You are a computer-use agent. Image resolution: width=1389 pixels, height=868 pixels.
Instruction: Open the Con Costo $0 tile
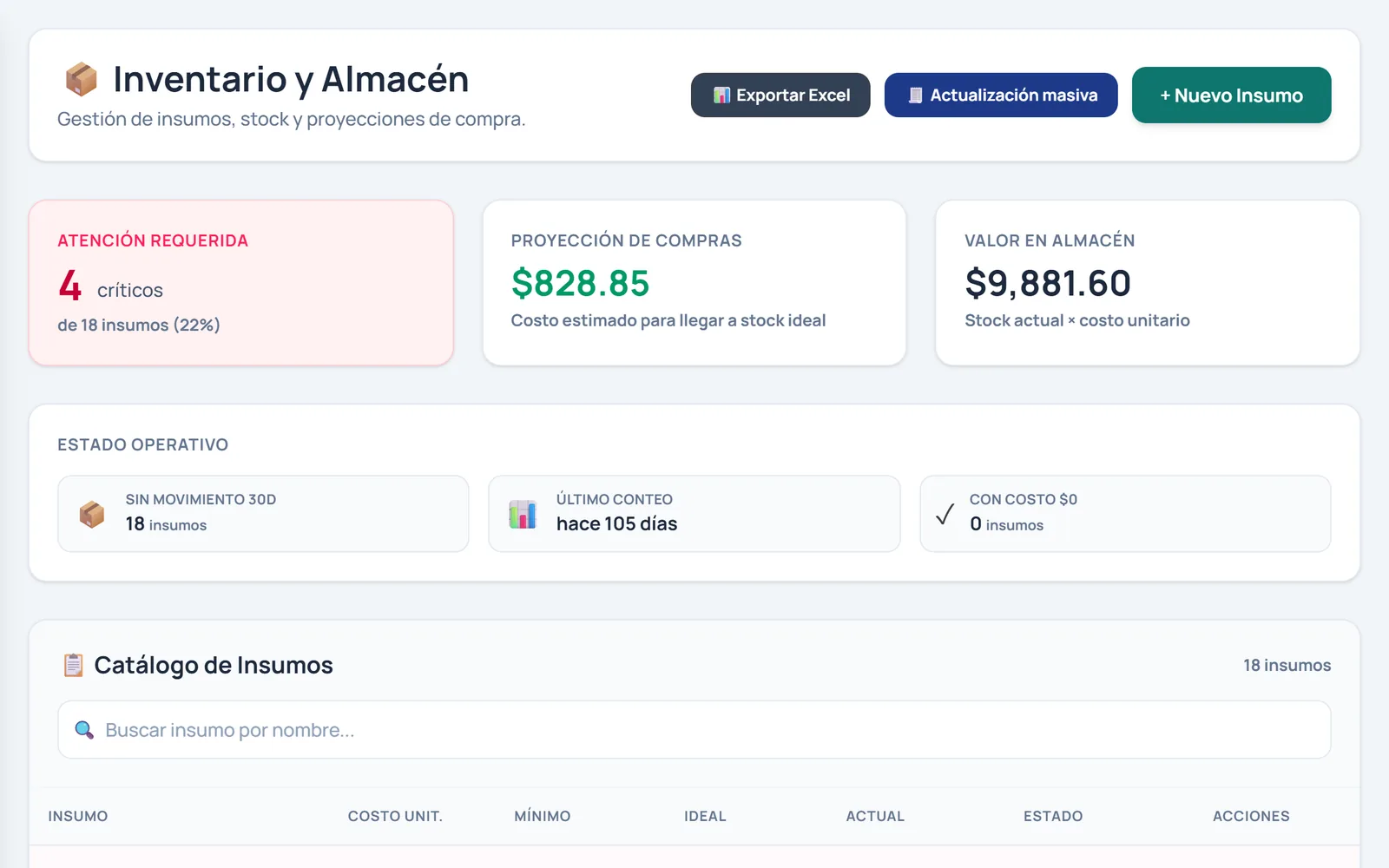(x=1125, y=514)
